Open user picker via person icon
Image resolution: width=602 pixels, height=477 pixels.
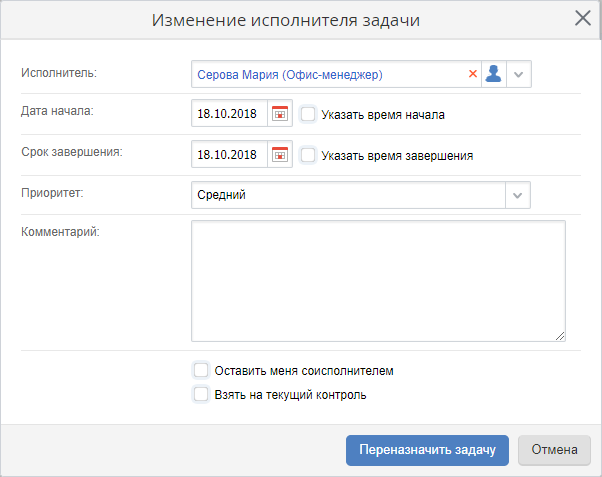(x=493, y=74)
